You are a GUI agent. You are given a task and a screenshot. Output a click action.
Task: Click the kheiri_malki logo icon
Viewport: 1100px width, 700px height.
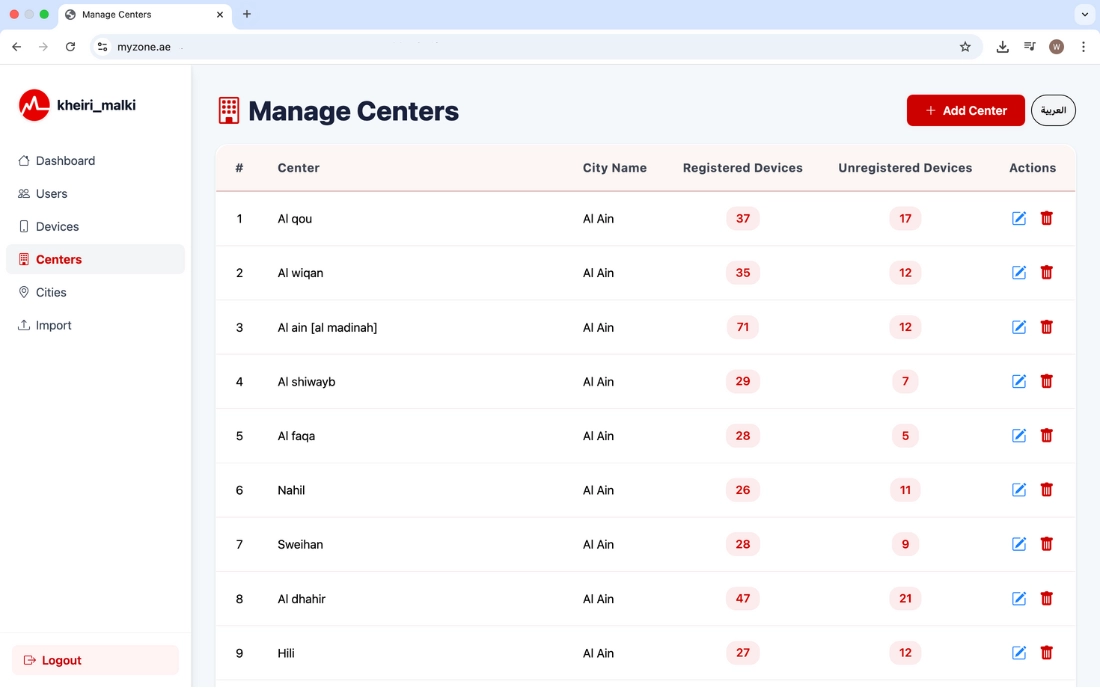point(34,105)
